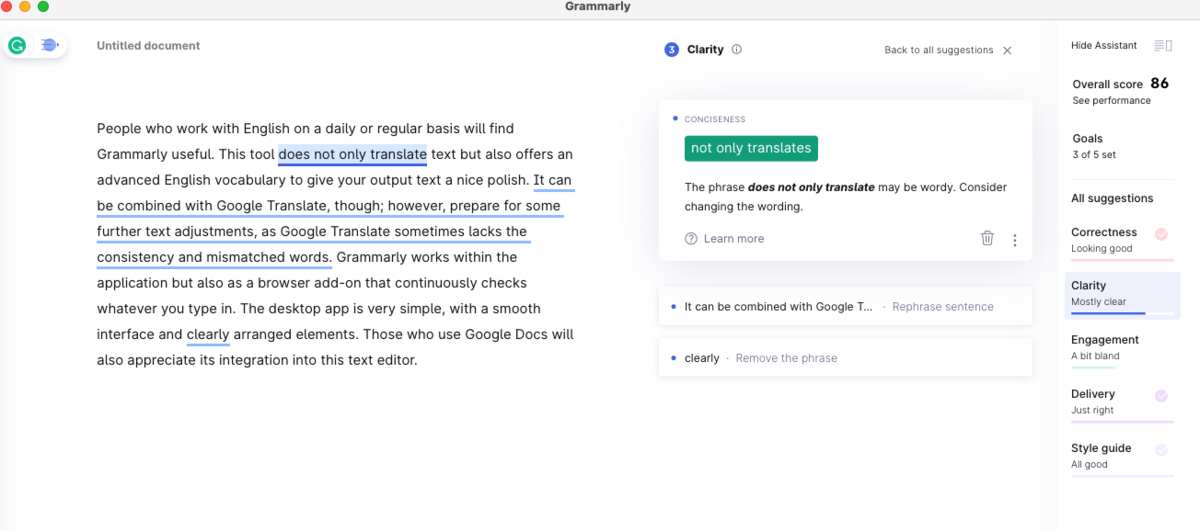1200x531 pixels.
Task: Click the Style guide check mark icon
Action: click(1161, 450)
